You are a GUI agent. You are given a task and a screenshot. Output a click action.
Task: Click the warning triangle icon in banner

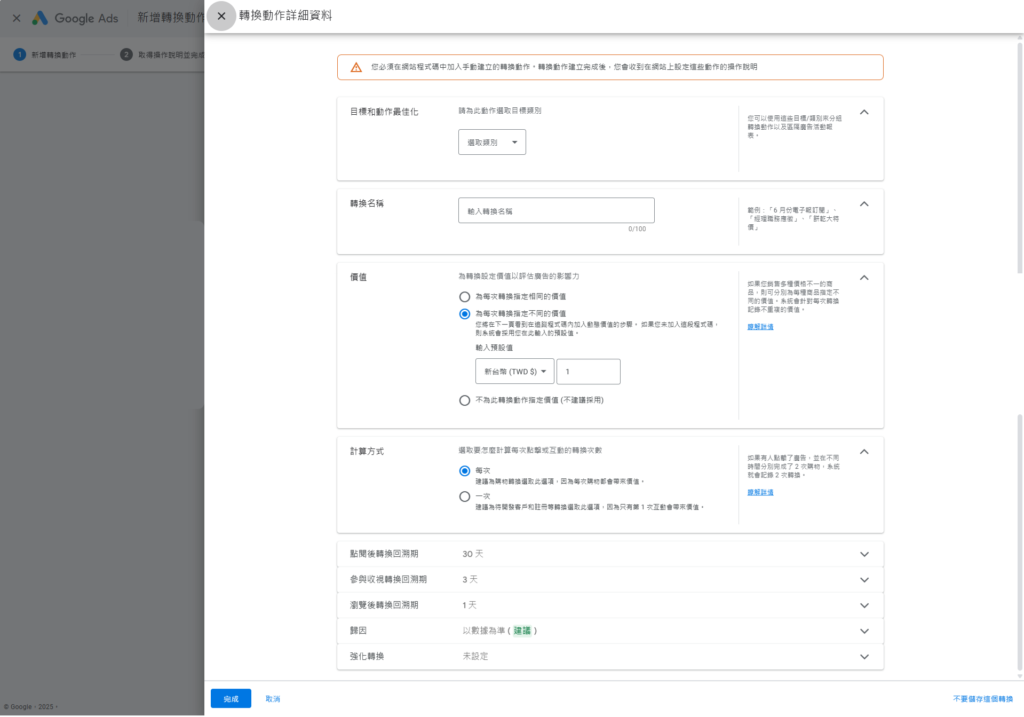click(356, 67)
